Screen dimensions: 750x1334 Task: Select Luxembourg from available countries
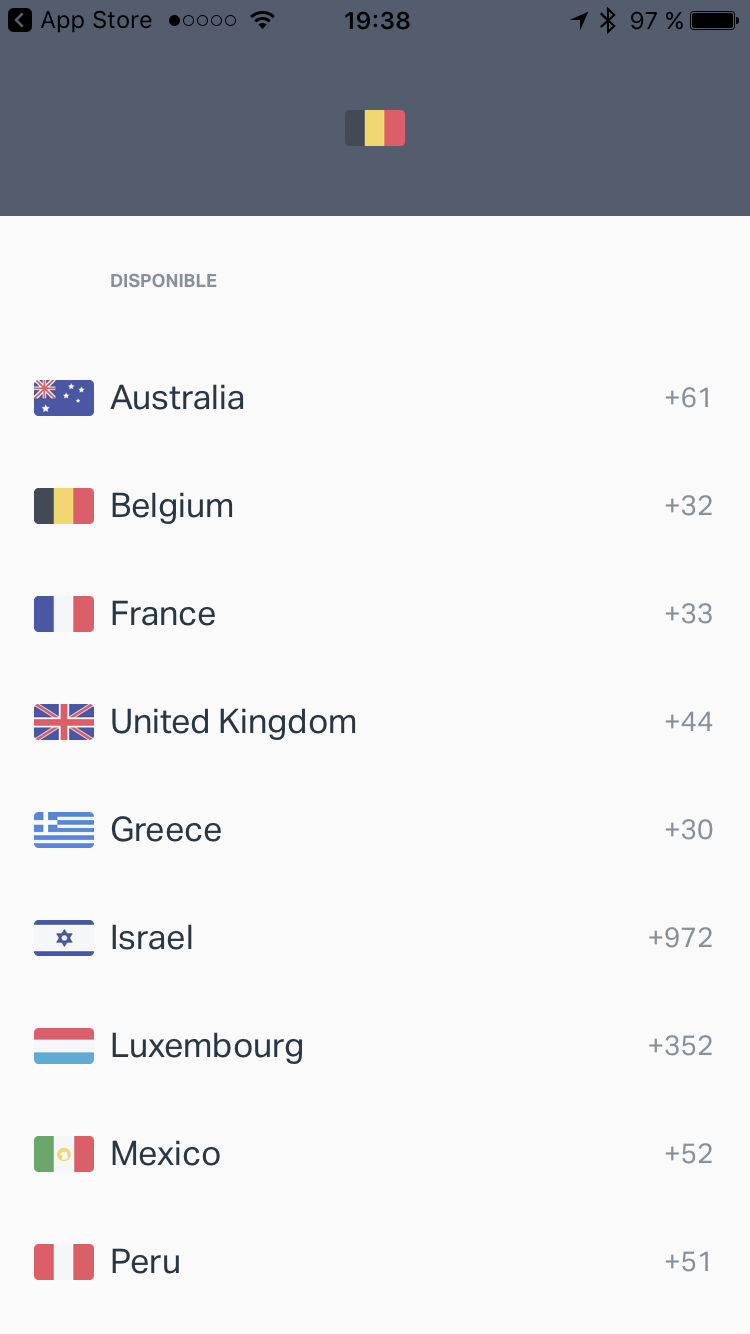207,1046
